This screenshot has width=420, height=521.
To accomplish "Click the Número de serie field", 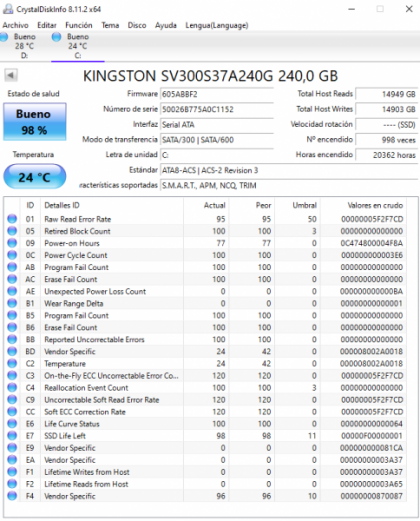I will coord(217,109).
